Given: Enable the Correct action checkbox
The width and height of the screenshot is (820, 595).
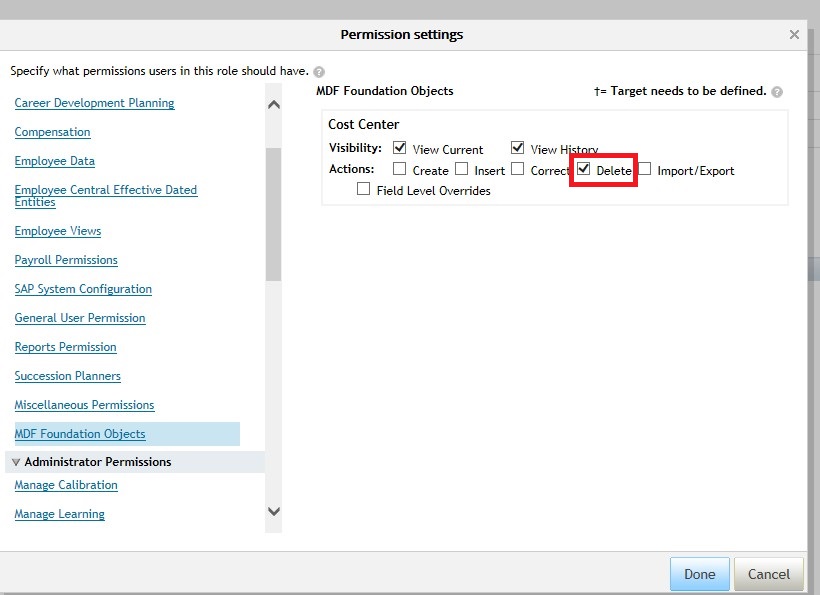Looking at the screenshot, I should point(517,169).
